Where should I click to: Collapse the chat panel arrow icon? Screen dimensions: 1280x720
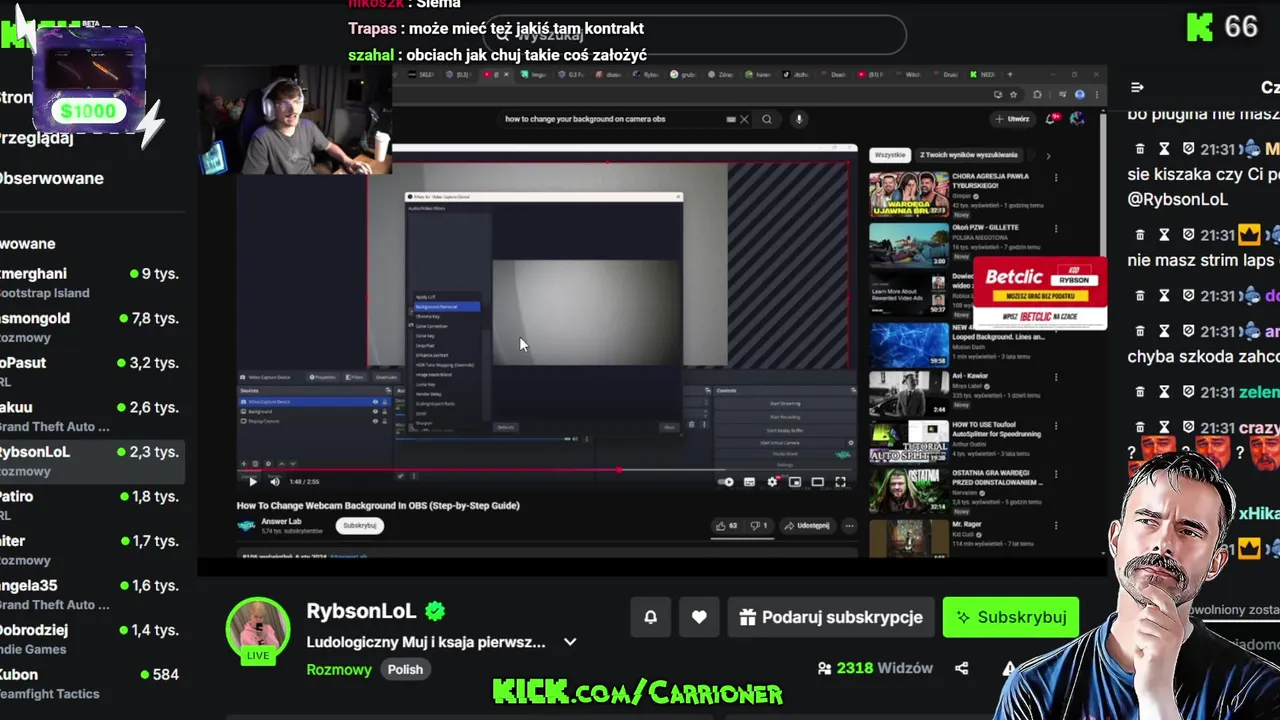click(x=1137, y=88)
